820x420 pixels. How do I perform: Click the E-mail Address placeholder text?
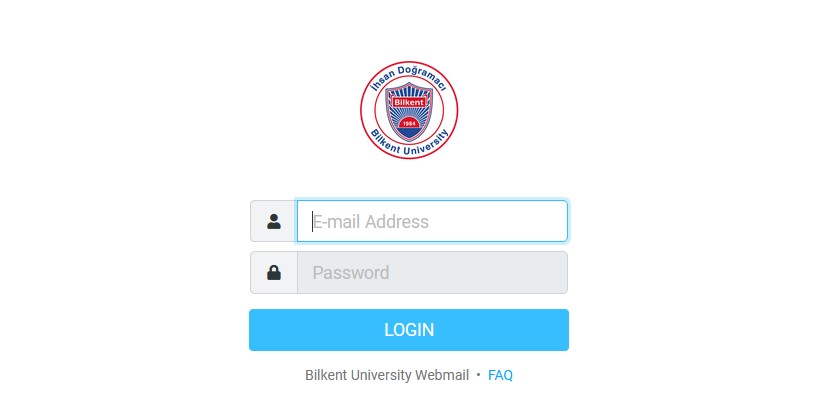[371, 222]
